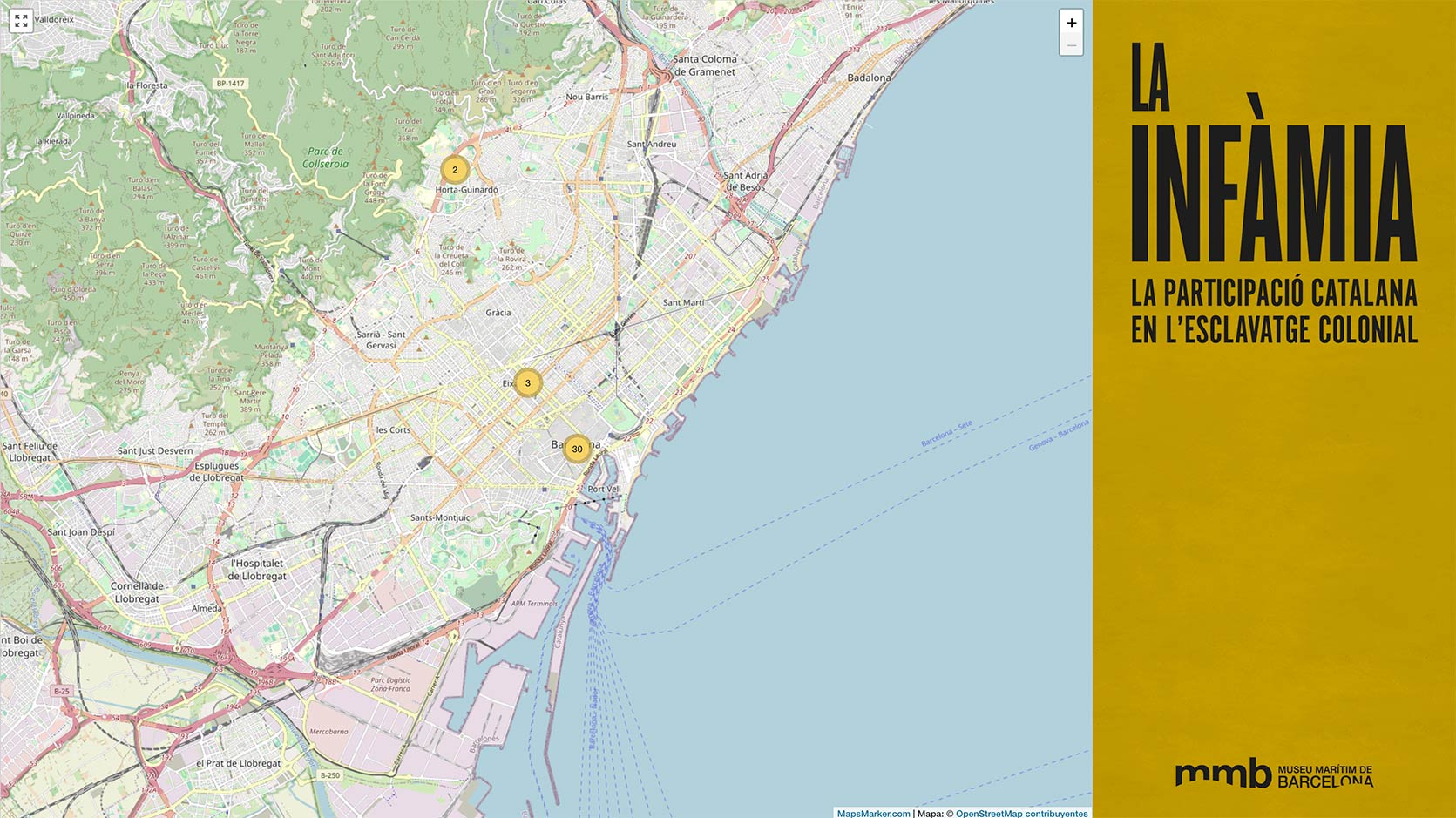Zoom out using the minus button

pyautogui.click(x=1071, y=44)
